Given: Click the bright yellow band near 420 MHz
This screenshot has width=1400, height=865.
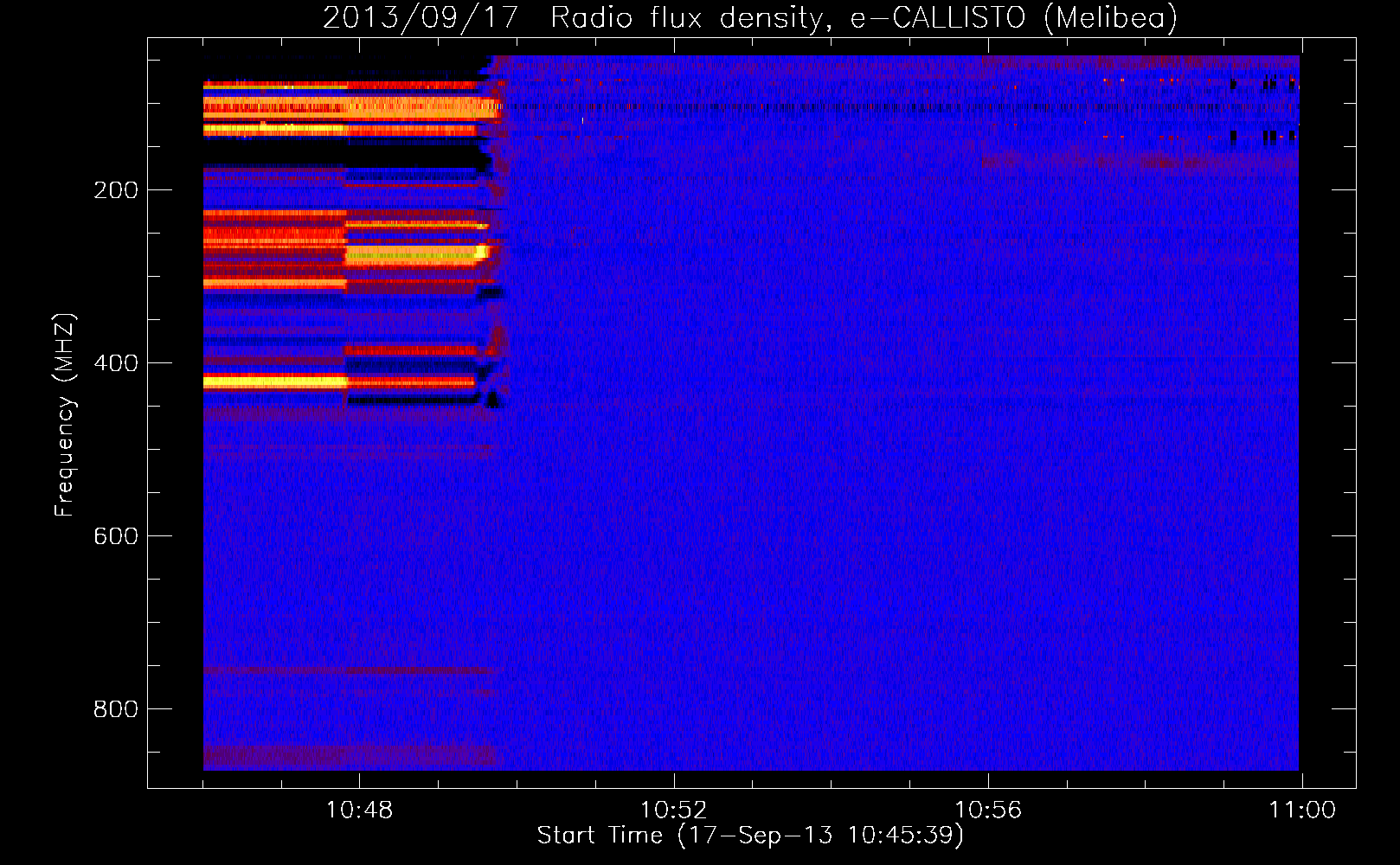Looking at the screenshot, I should (x=275, y=381).
